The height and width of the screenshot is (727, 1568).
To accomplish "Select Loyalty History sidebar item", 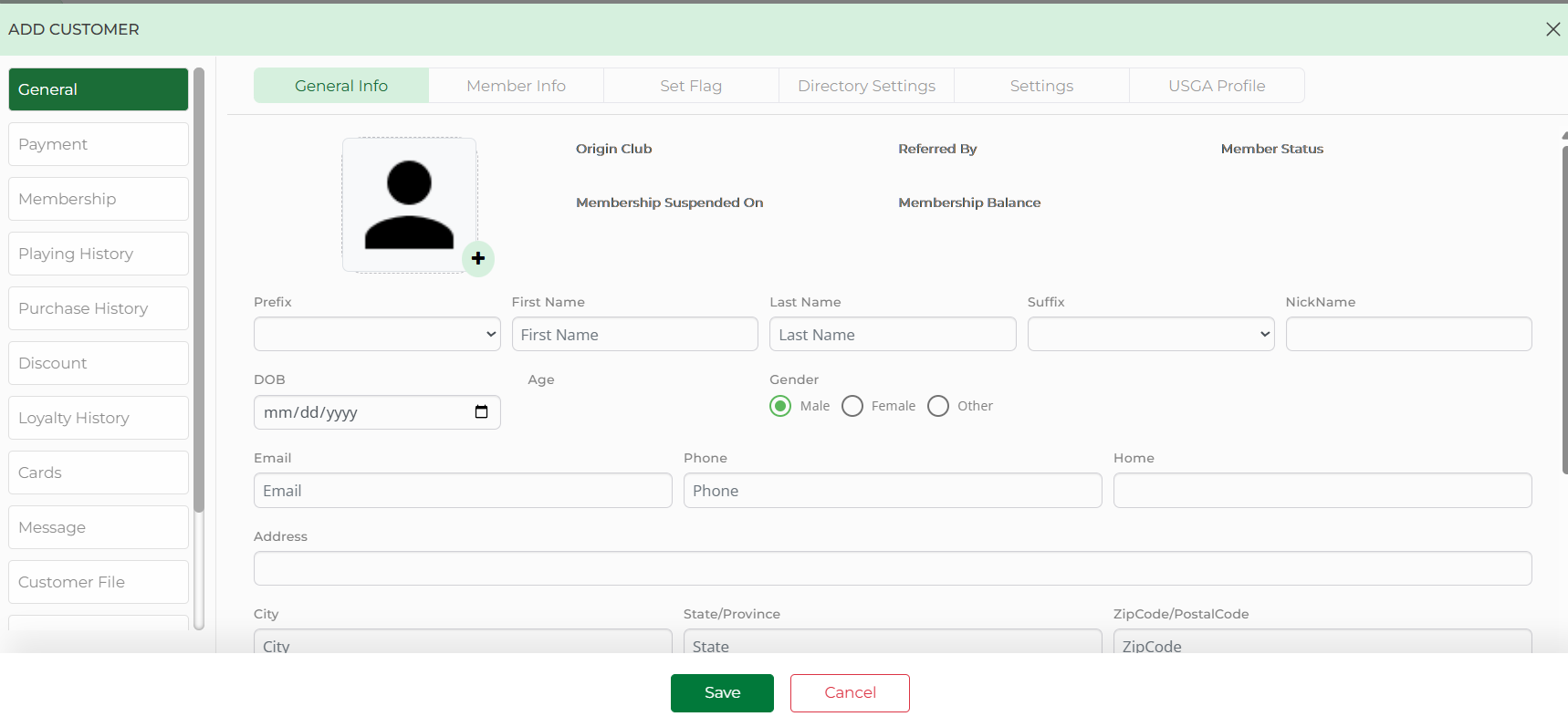I will [x=99, y=418].
